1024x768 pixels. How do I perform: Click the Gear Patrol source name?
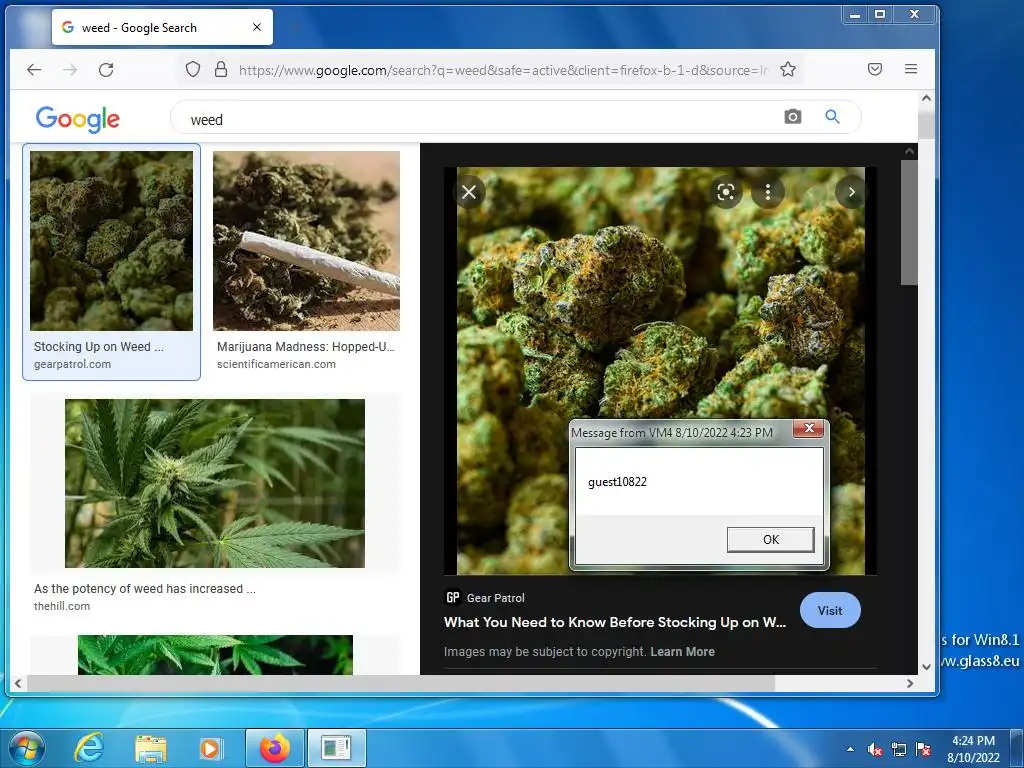(x=496, y=598)
